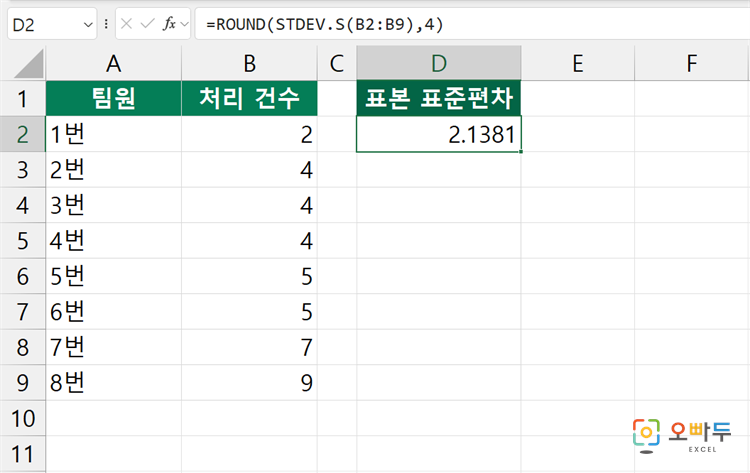
Task: Expand the formula bar dropdown chevron next to fx
Action: click(185, 24)
